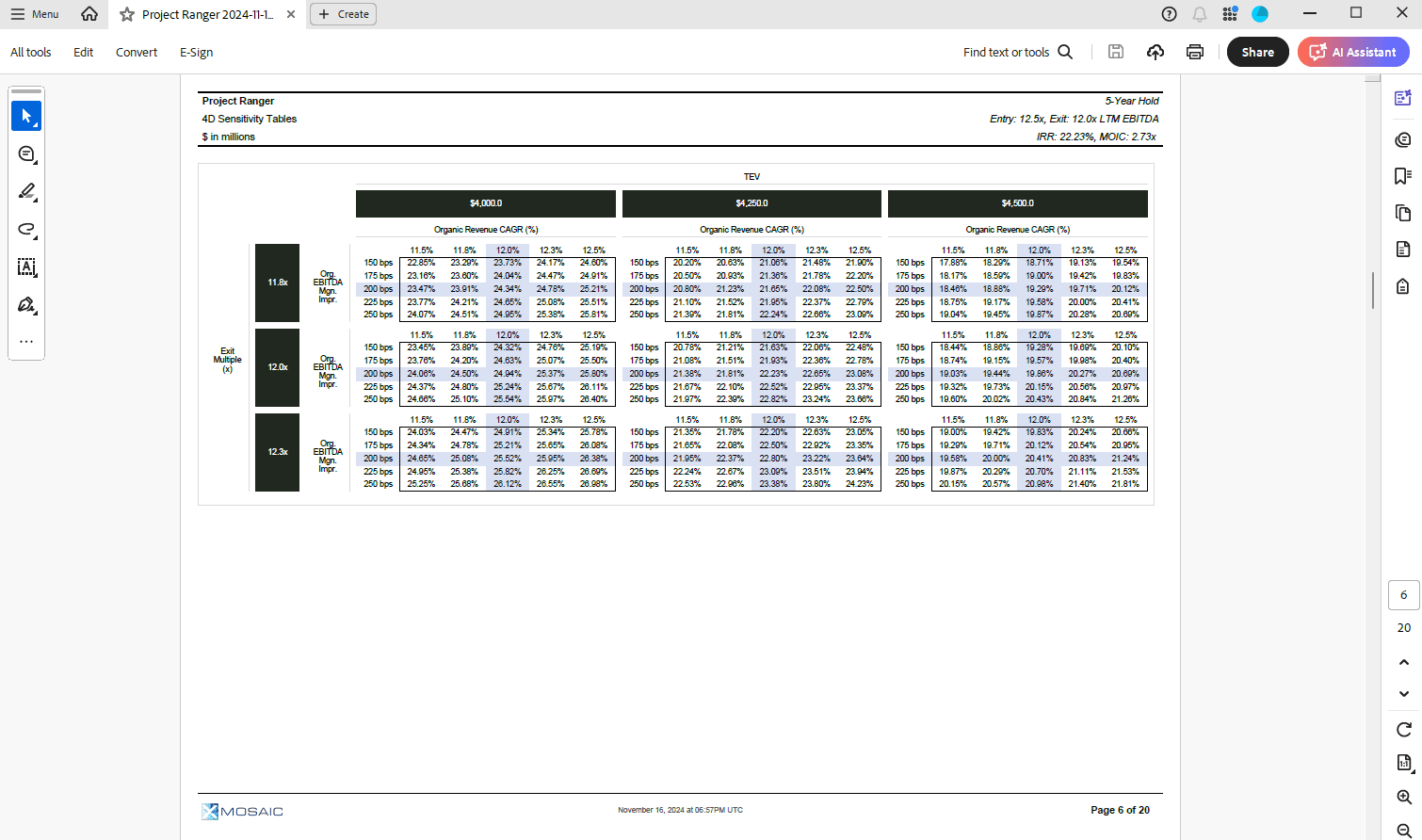
Task: Open the Export PDF panel
Action: pyautogui.click(x=1403, y=247)
